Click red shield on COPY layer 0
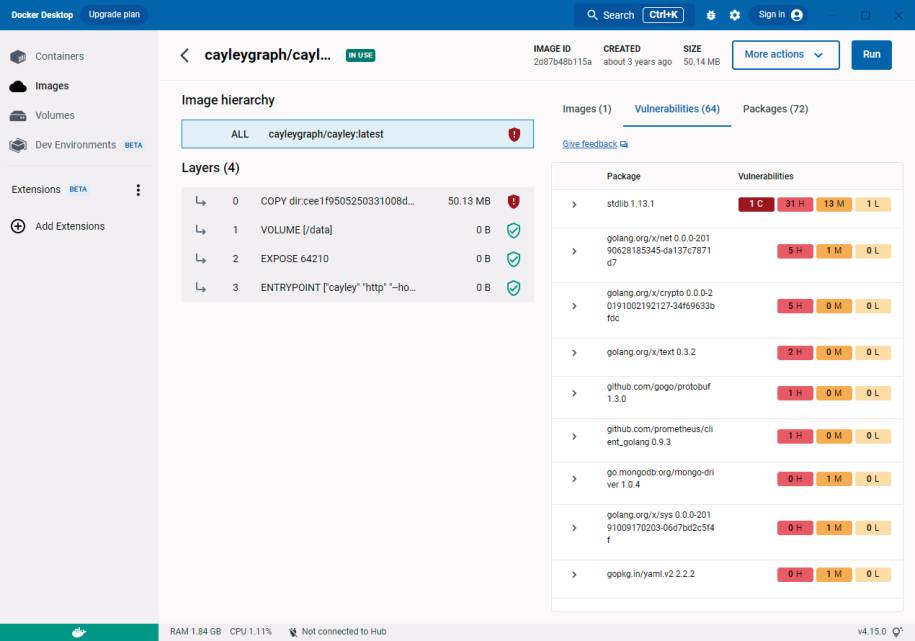915x641 pixels. pos(514,201)
